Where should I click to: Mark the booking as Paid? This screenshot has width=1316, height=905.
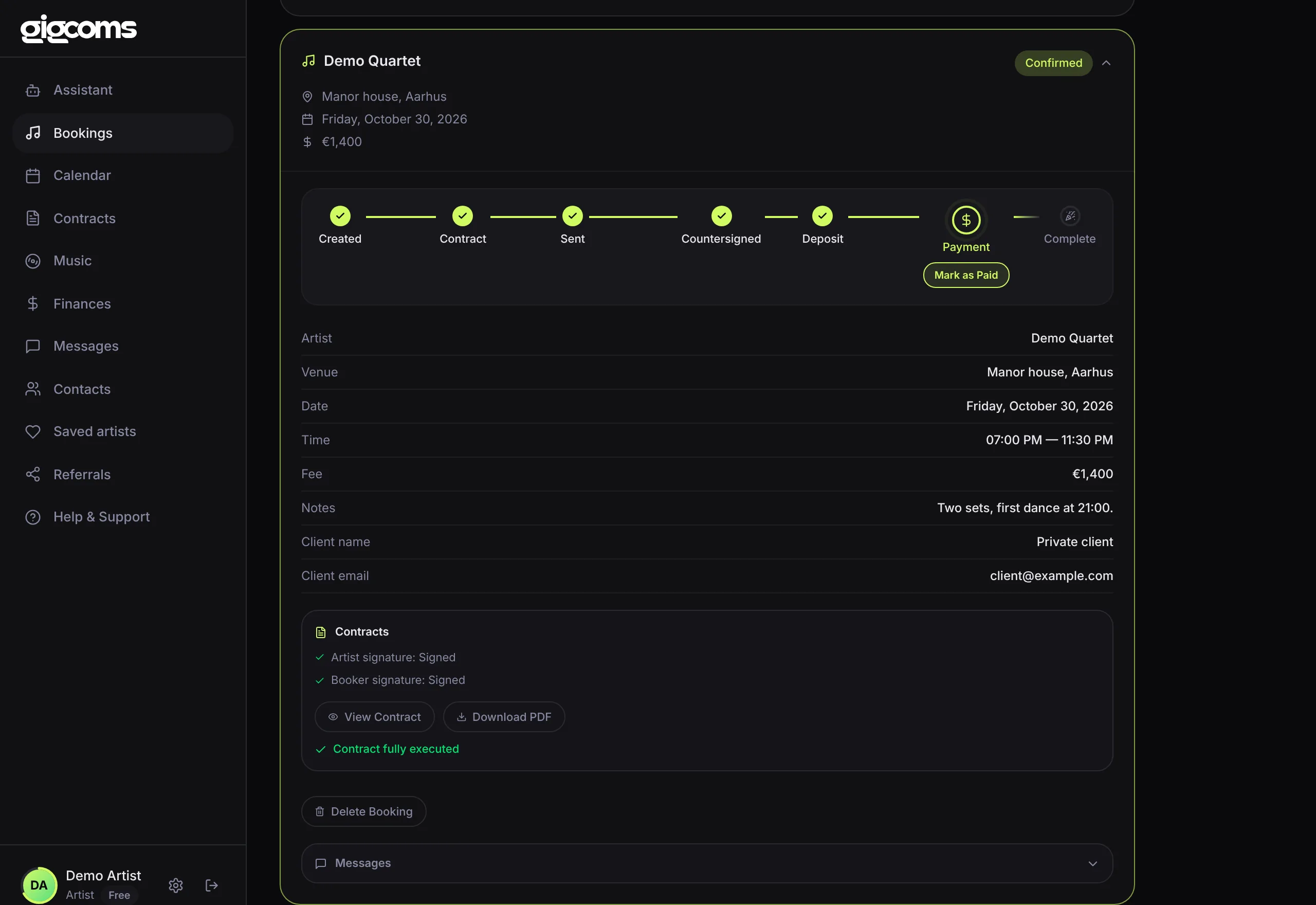click(x=966, y=275)
